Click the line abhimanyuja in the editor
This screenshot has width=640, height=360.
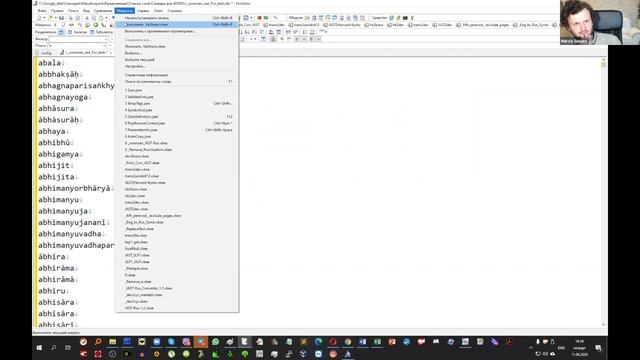(x=63, y=211)
